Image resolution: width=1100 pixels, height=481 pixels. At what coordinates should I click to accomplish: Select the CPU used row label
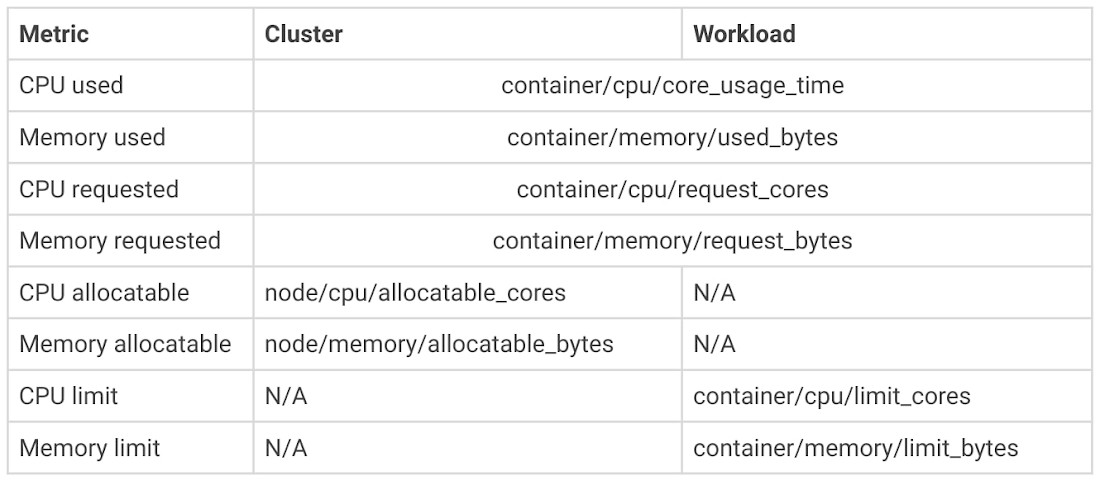pos(71,86)
